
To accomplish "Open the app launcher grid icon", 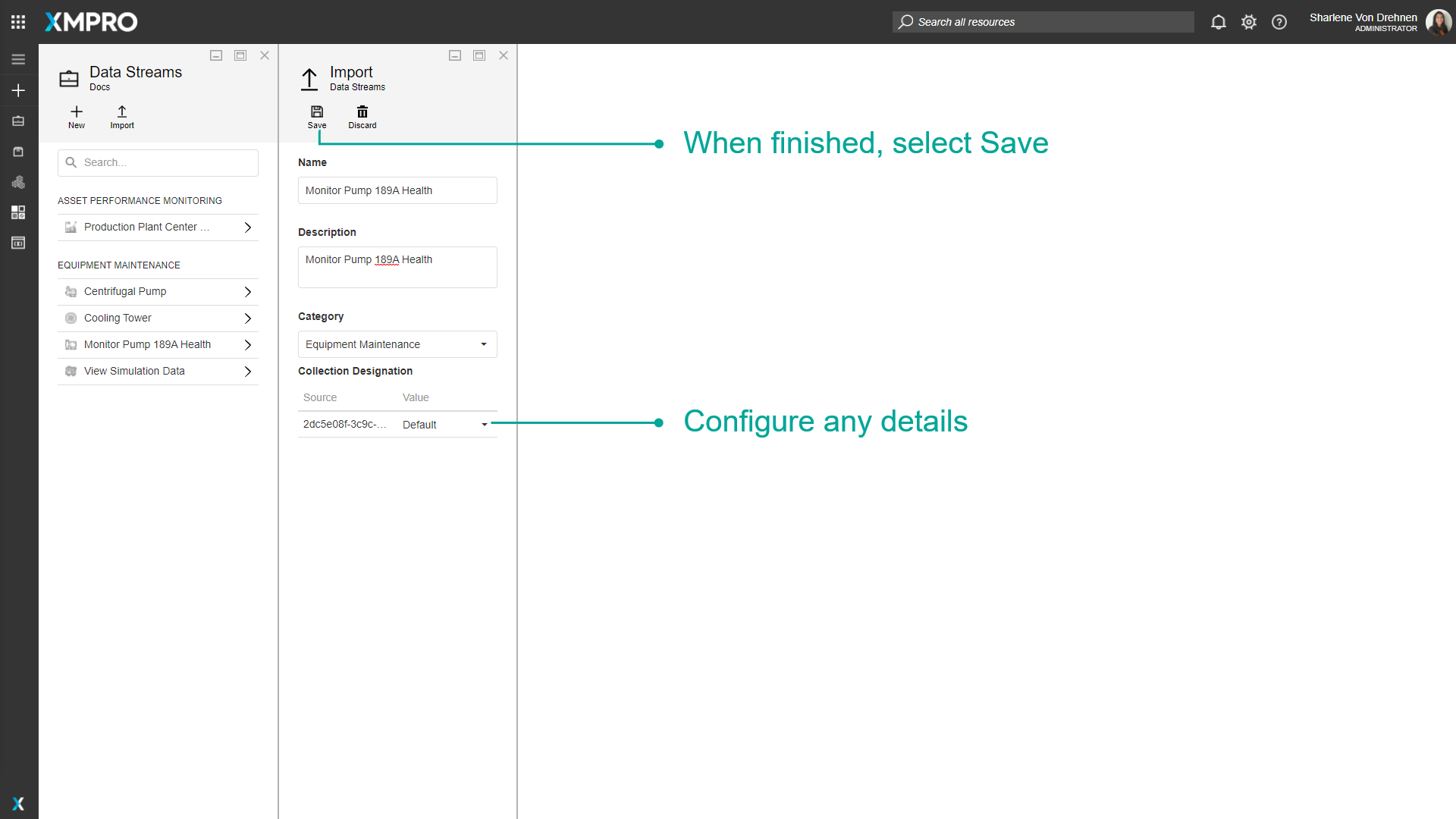I will coord(18,22).
